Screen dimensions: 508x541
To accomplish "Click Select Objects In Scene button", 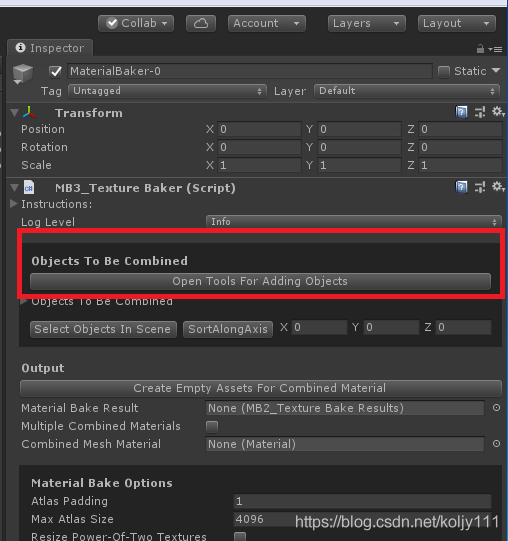I will (103, 329).
